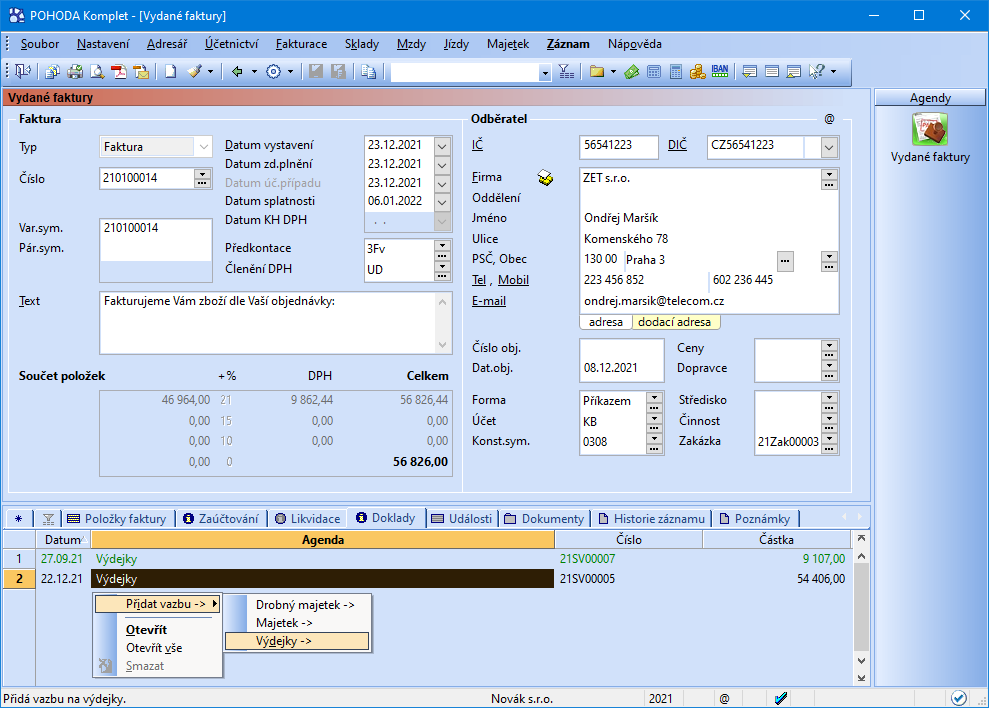Open dropdown arrow next to folder toolbar icon
This screenshot has height=708, width=989.
[x=613, y=72]
